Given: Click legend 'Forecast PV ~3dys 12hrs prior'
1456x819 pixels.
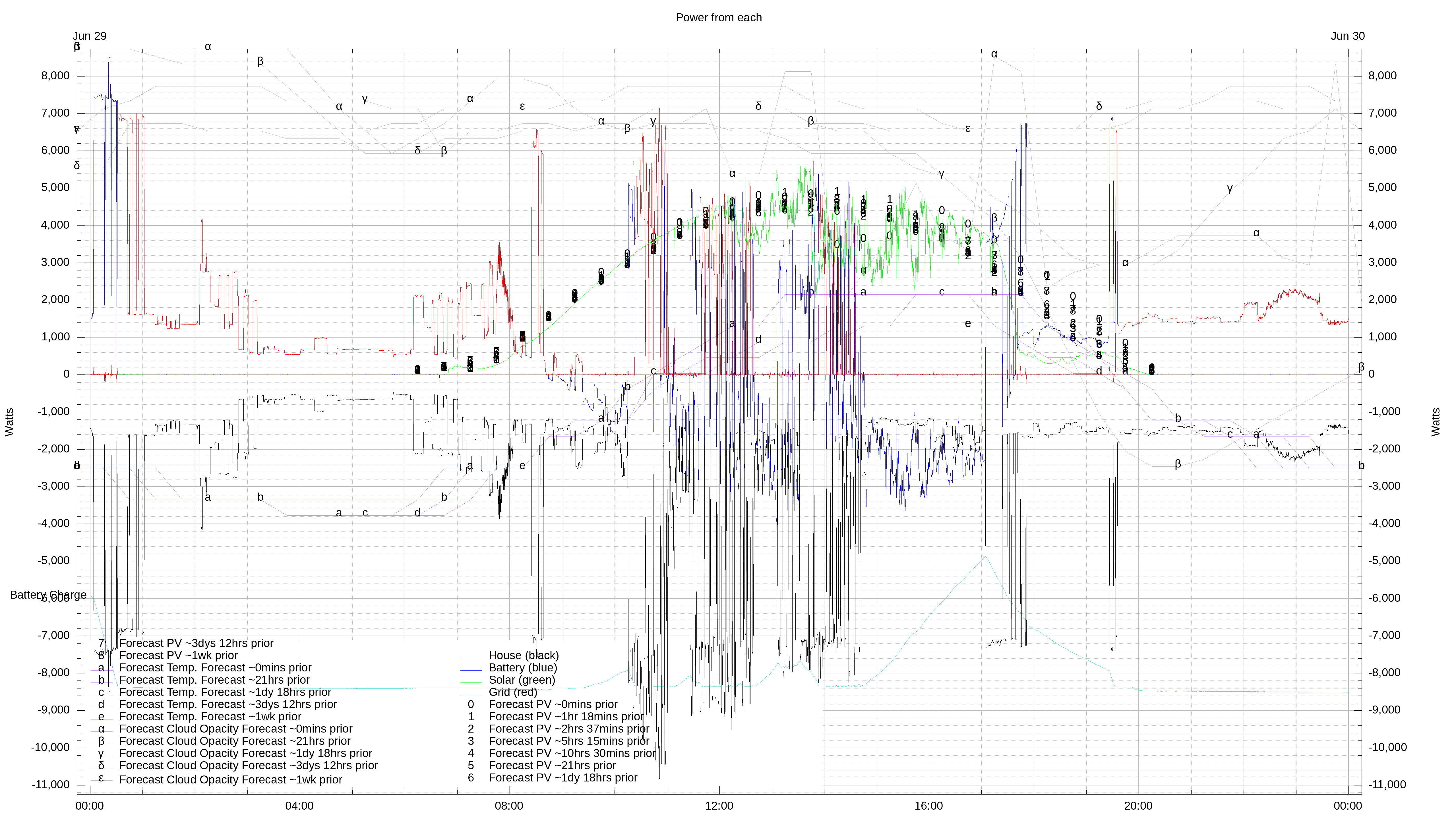Looking at the screenshot, I should click(196, 643).
